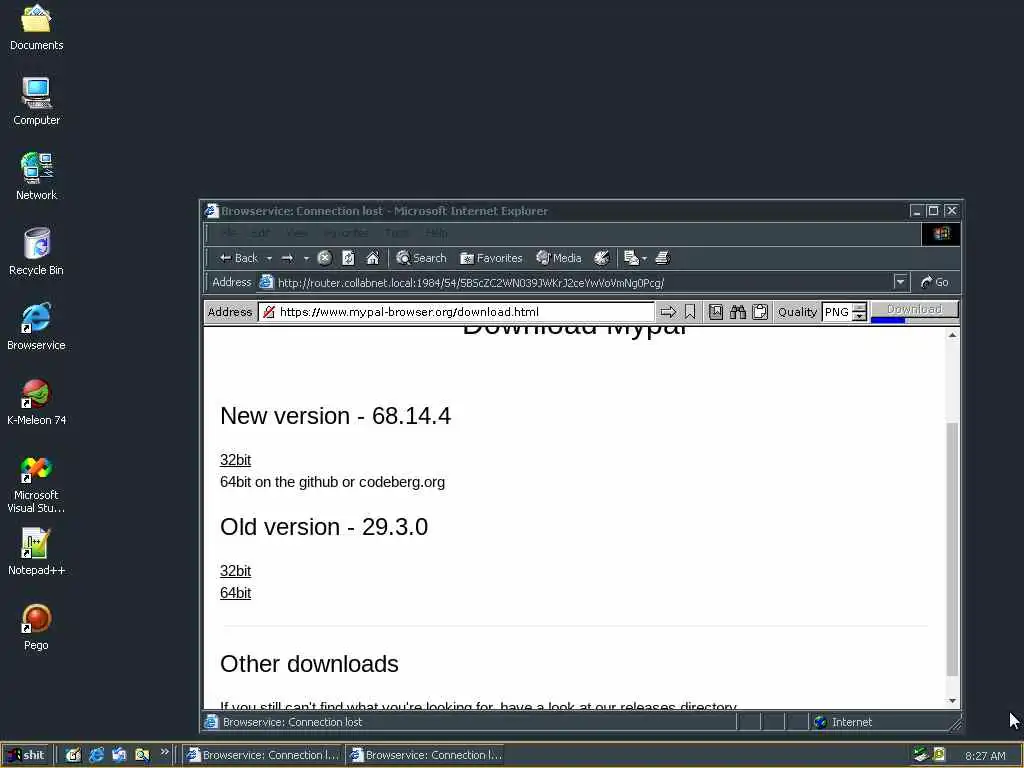Open the History icon in IE toolbar
1024x768 pixels.
tap(601, 258)
